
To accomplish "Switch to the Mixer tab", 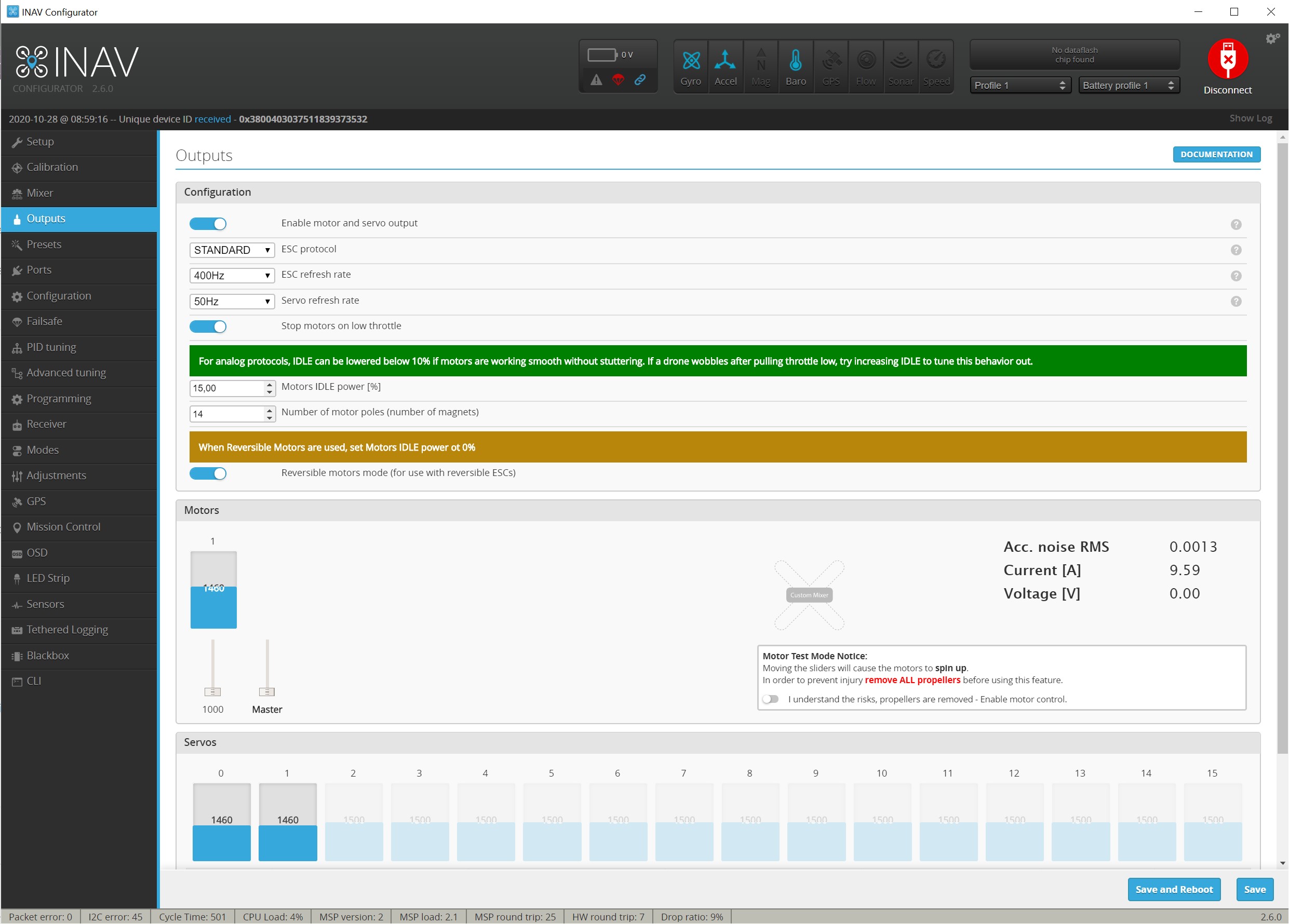I will [40, 193].
